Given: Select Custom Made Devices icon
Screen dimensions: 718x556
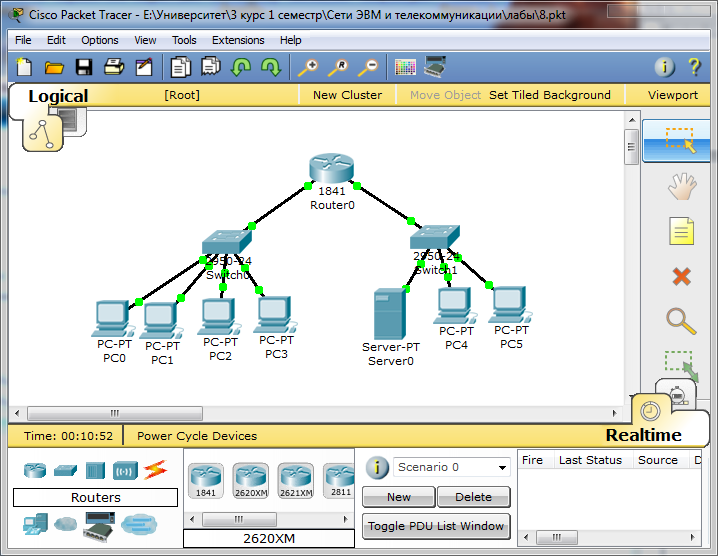Looking at the screenshot, I should click(x=98, y=527).
